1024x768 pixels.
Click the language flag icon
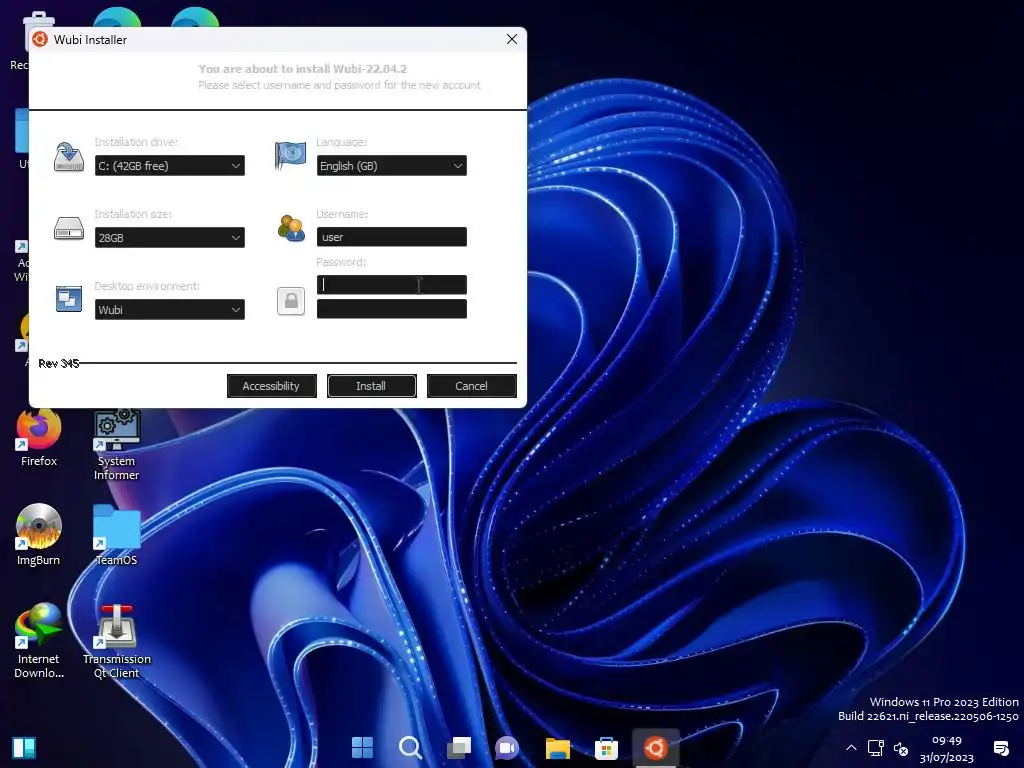click(291, 155)
